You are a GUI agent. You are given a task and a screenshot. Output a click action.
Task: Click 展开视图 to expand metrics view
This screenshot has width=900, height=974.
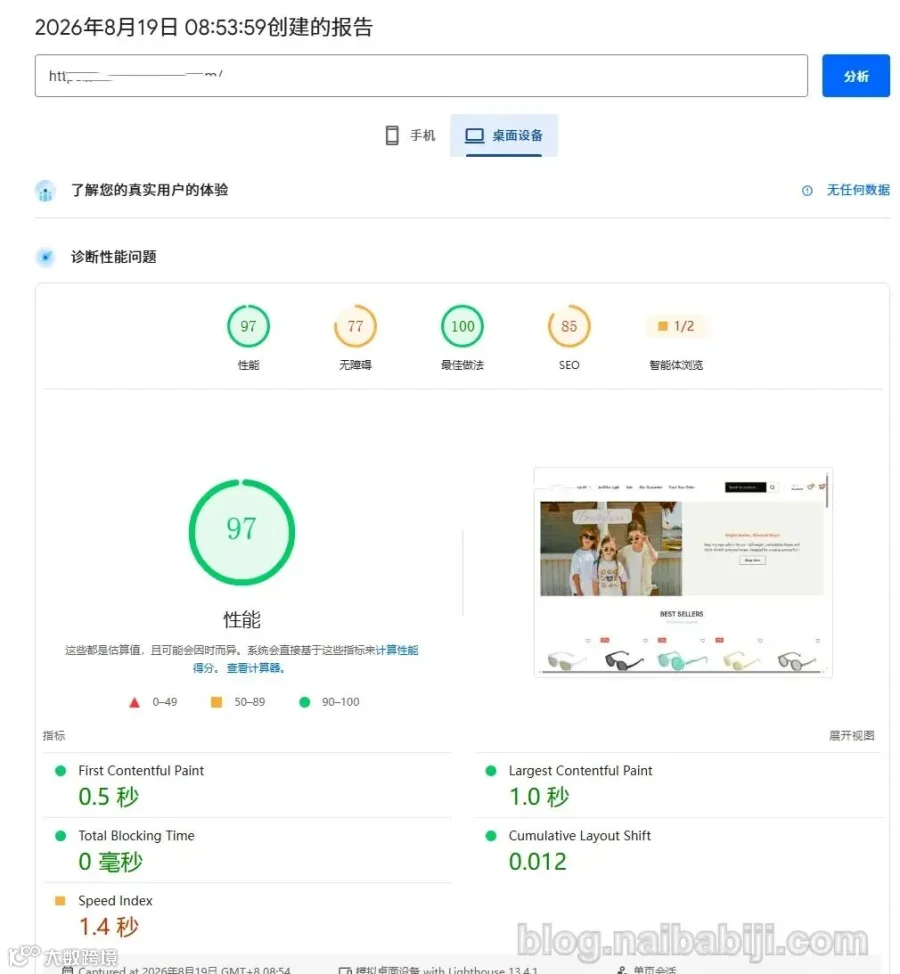[852, 735]
